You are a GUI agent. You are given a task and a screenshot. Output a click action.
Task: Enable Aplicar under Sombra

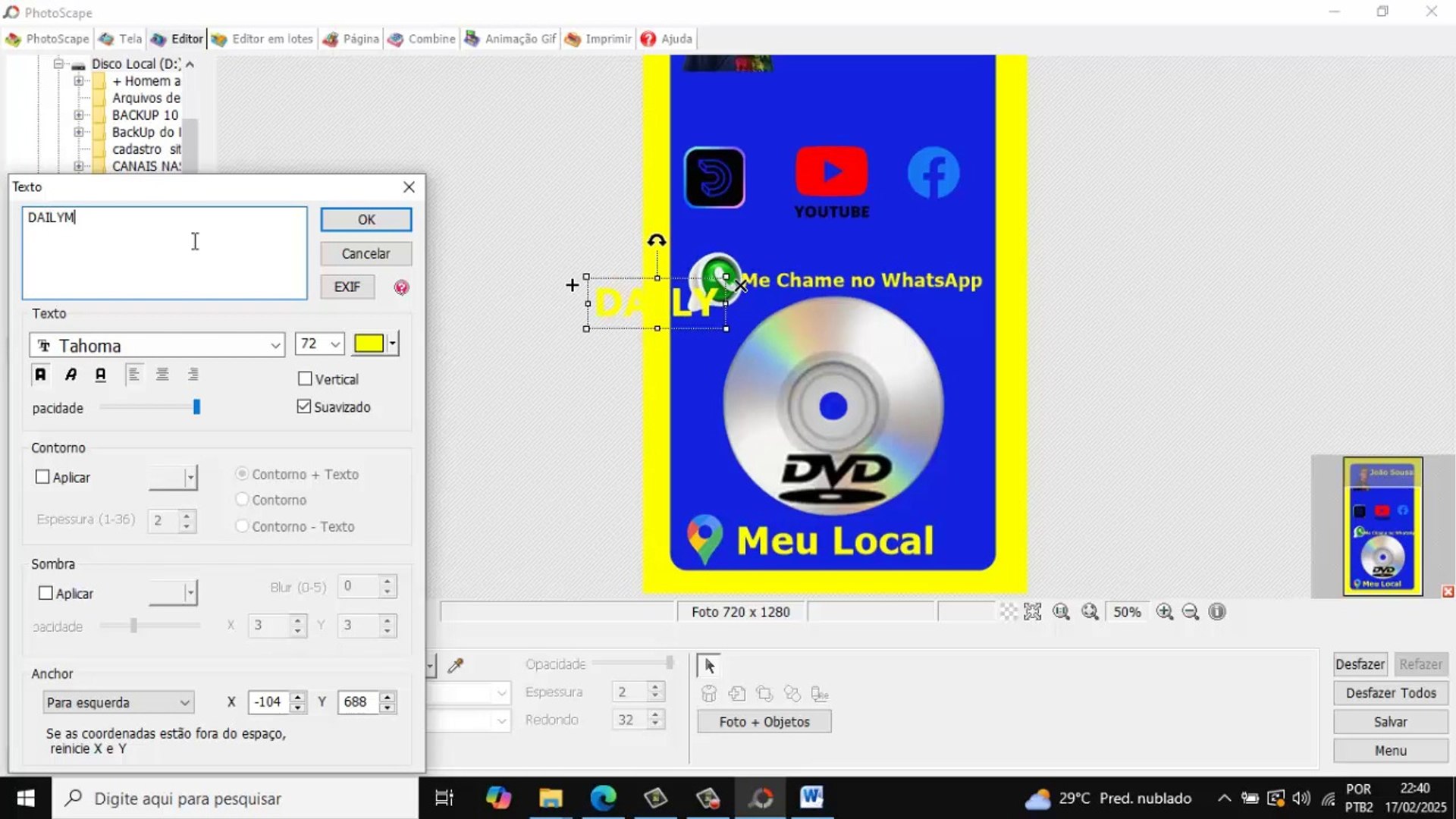pos(46,593)
